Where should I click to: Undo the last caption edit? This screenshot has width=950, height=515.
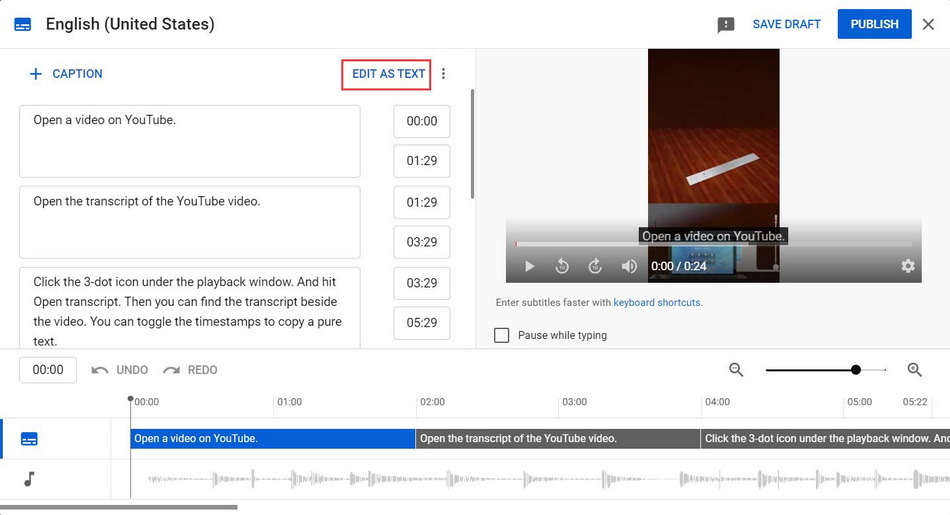click(x=120, y=370)
